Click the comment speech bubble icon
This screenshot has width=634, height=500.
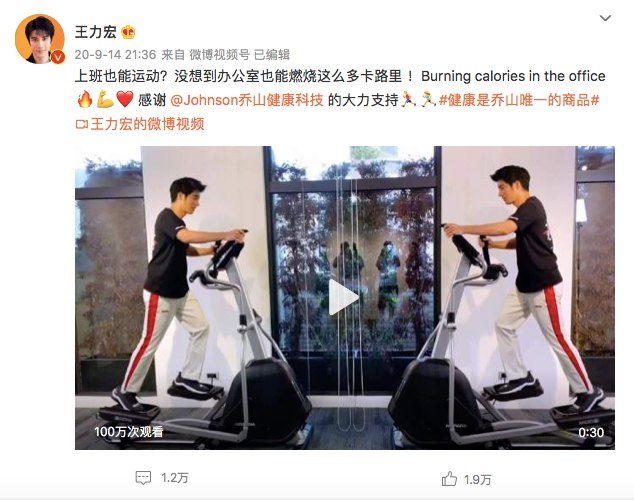(143, 478)
